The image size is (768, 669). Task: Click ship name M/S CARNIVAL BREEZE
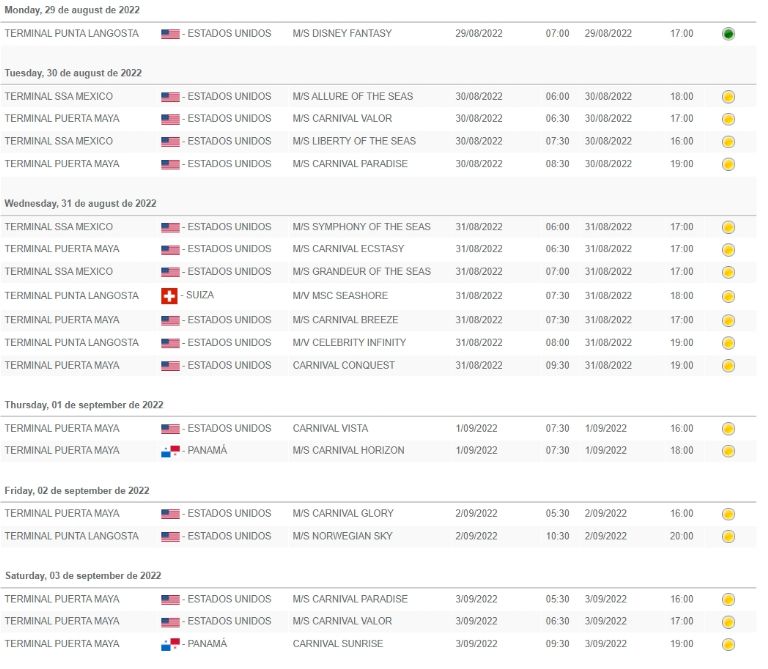point(345,320)
